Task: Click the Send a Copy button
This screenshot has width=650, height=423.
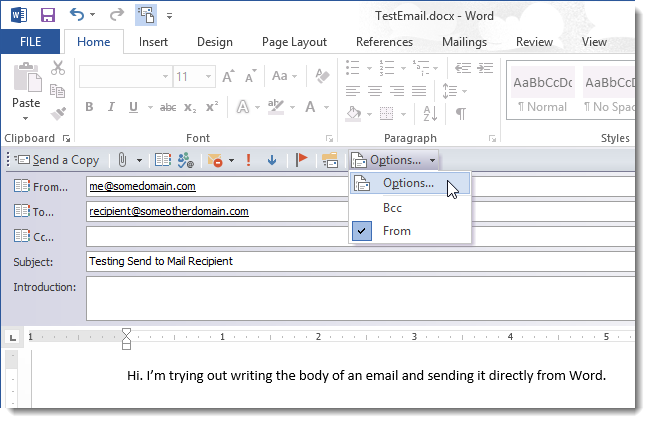Action: (57, 160)
